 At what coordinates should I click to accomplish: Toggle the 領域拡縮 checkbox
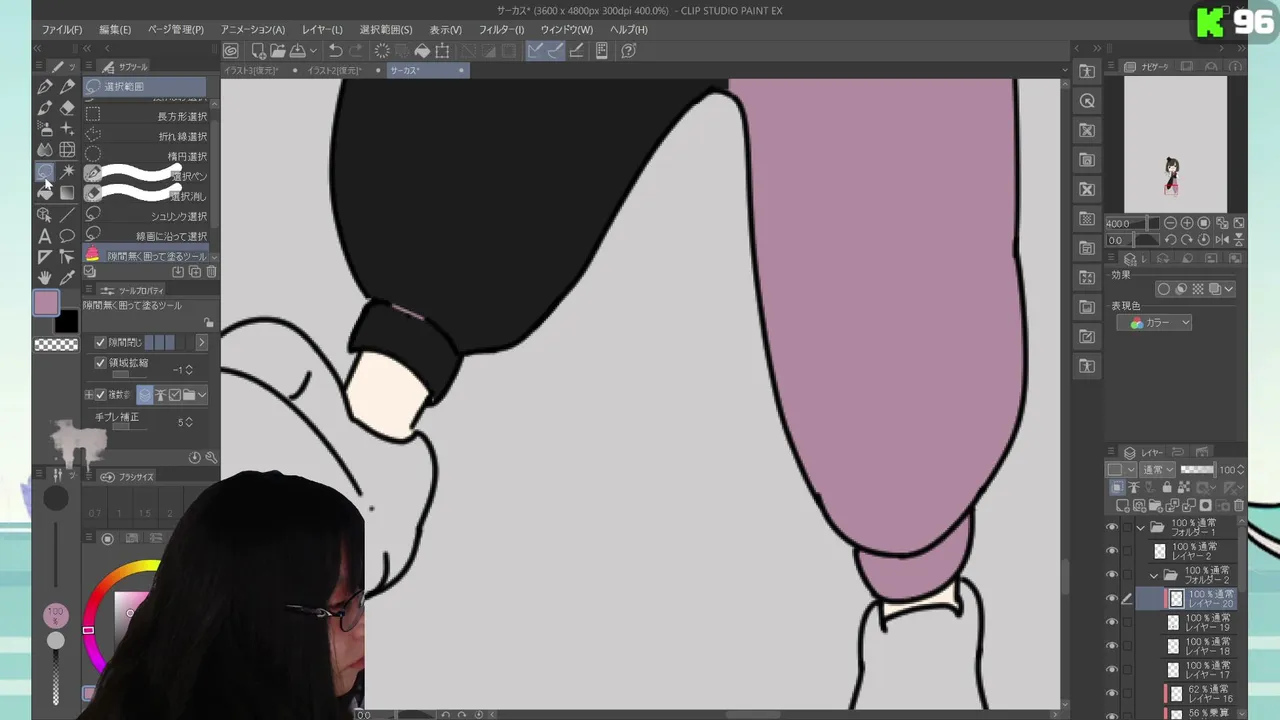pyautogui.click(x=100, y=363)
